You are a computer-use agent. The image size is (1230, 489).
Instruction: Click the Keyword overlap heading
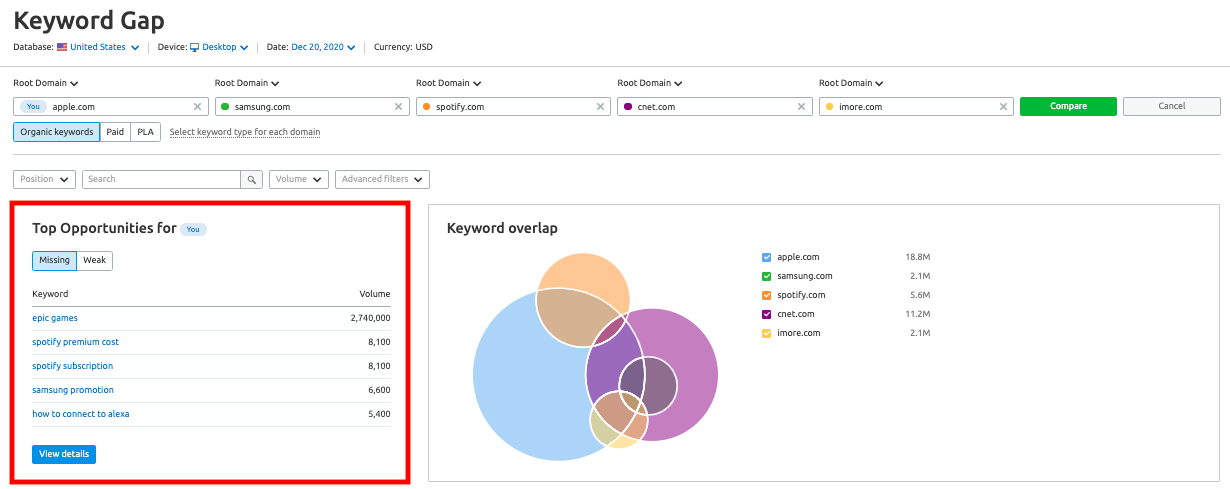(502, 228)
